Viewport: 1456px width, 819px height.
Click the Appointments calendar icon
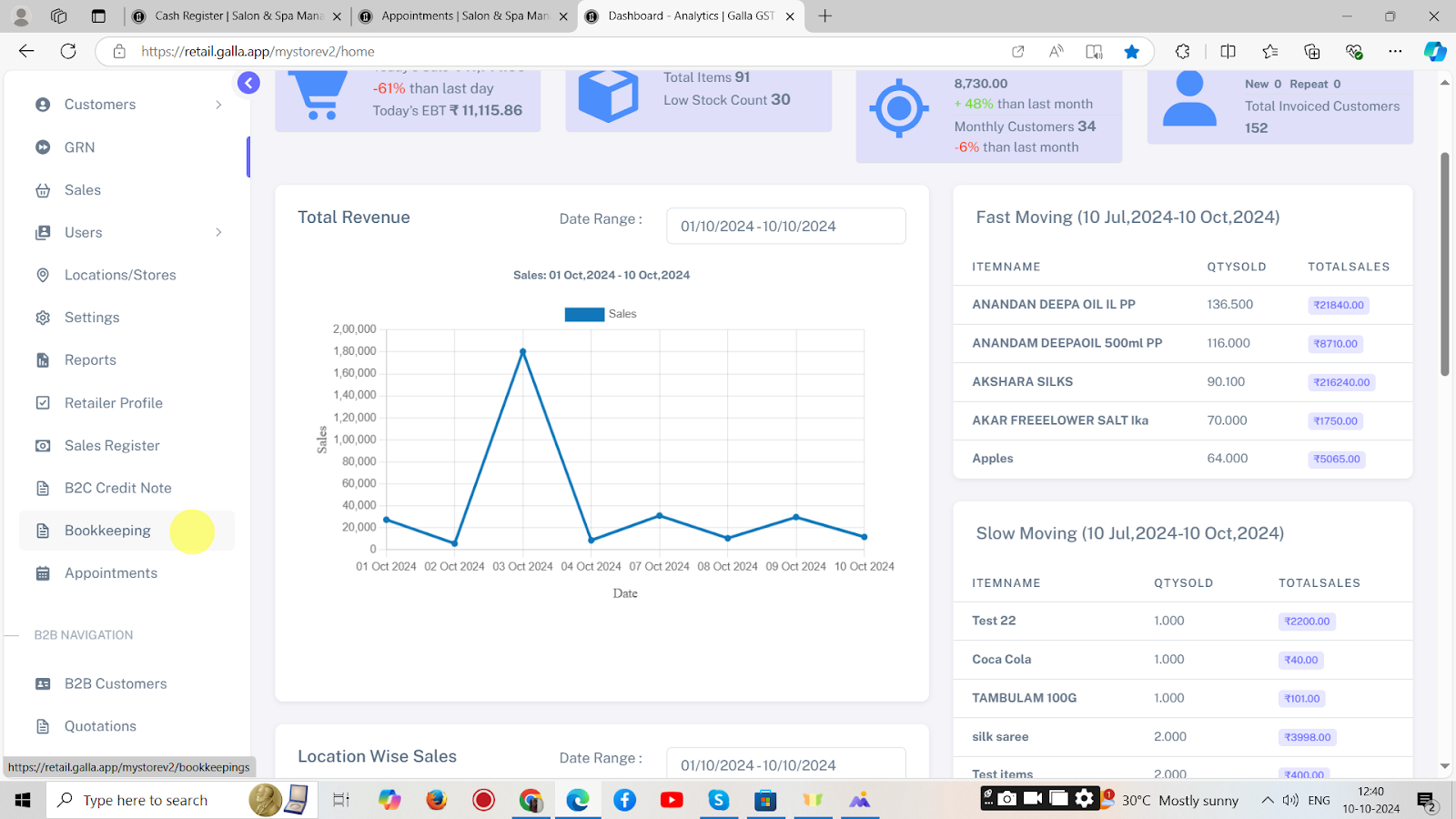pos(43,573)
